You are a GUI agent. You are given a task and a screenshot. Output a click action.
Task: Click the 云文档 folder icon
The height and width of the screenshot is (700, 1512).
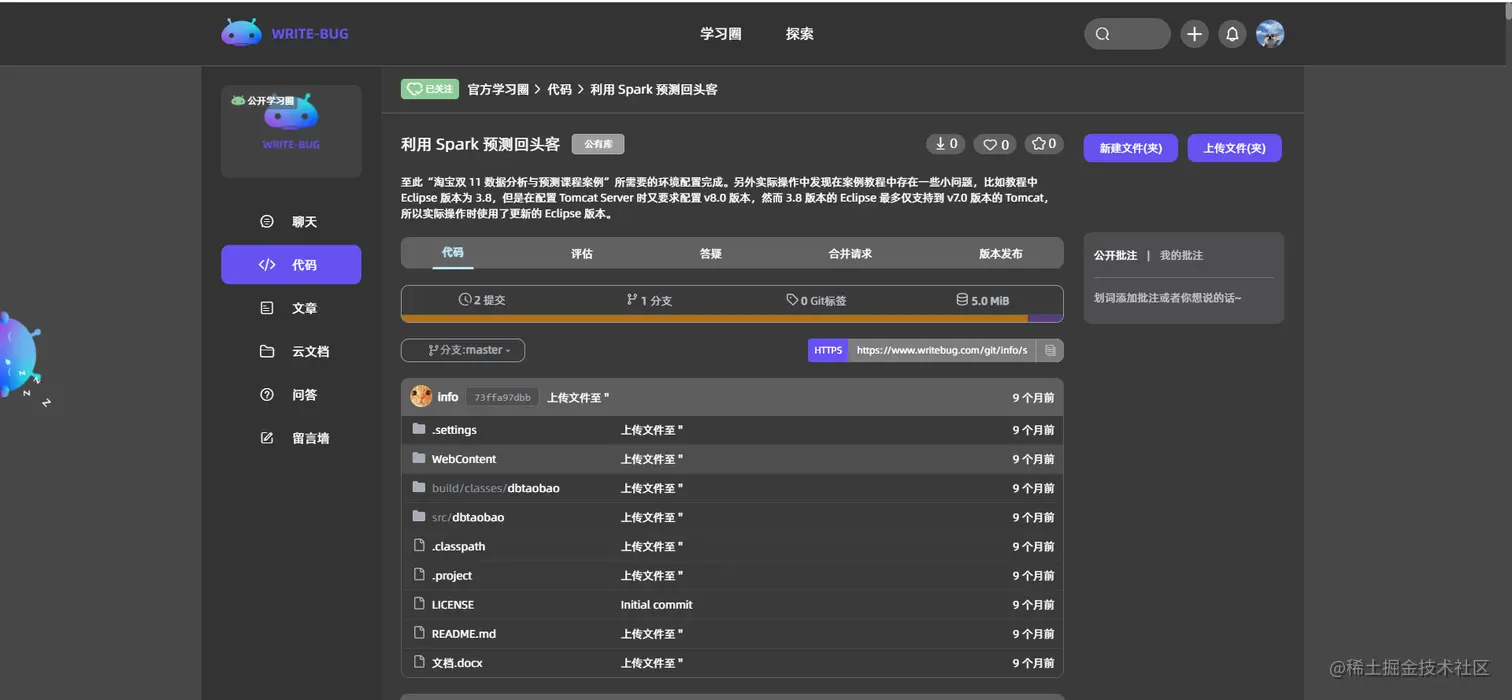coord(267,351)
